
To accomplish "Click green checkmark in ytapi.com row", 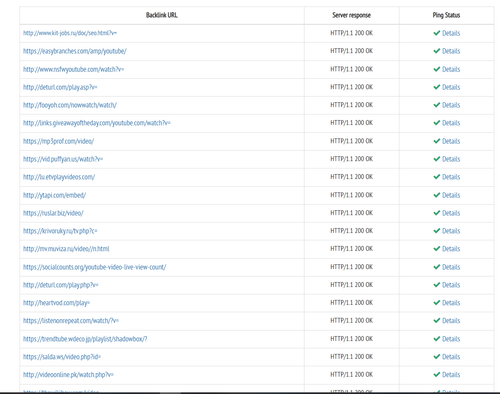I will pos(437,195).
